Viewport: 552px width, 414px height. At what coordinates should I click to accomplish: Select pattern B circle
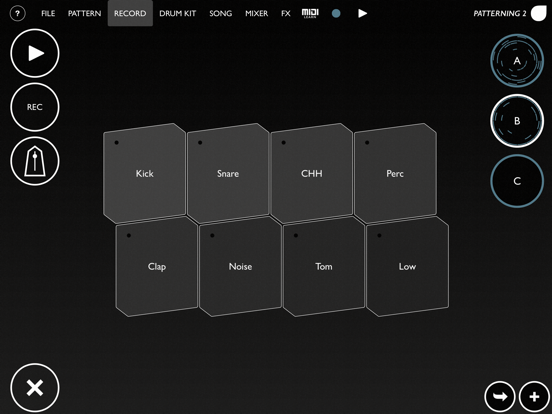click(x=517, y=121)
